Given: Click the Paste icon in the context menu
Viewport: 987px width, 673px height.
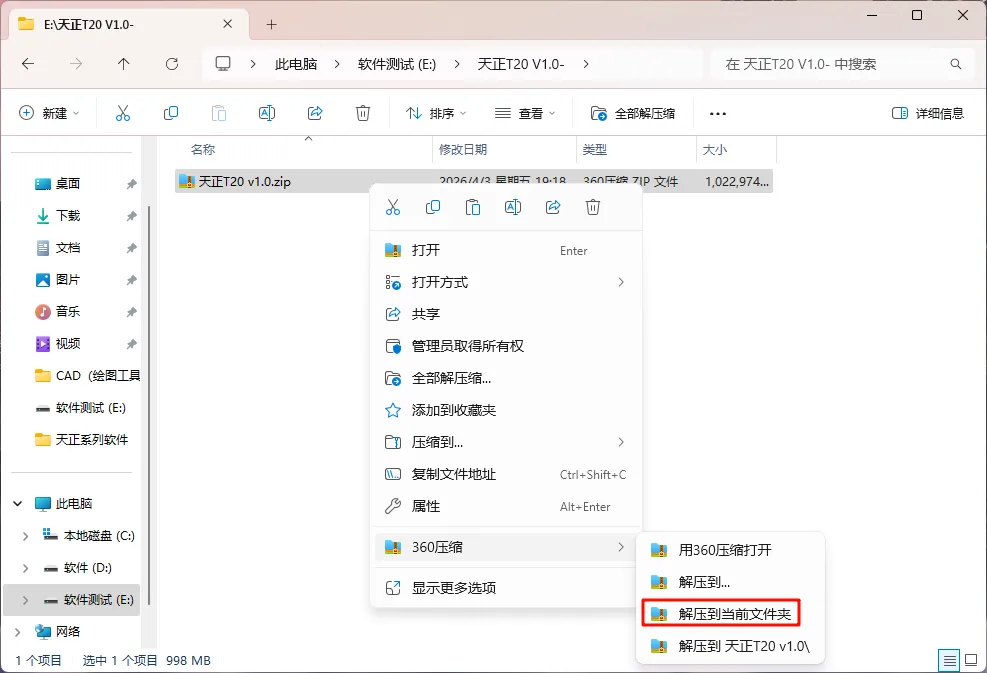Looking at the screenshot, I should coord(473,207).
